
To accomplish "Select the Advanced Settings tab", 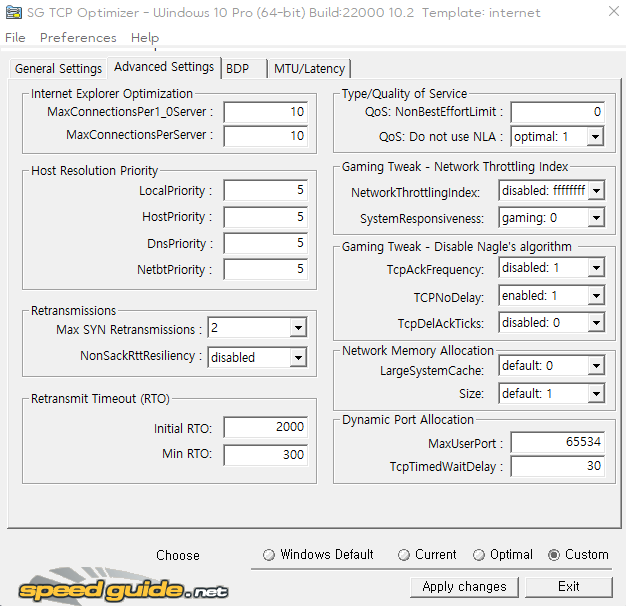I will 164,67.
